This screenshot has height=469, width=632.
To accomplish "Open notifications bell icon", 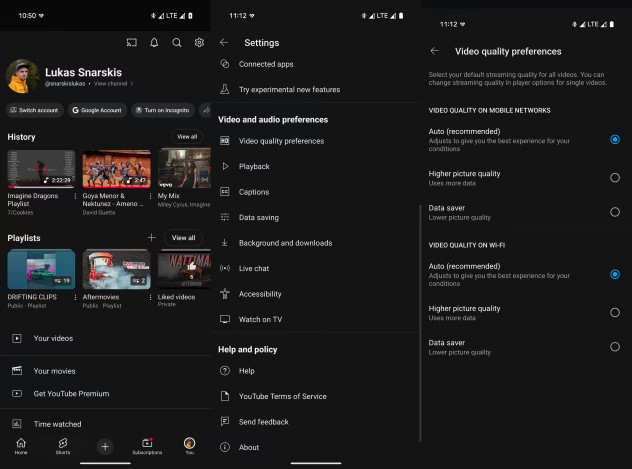I will point(154,42).
